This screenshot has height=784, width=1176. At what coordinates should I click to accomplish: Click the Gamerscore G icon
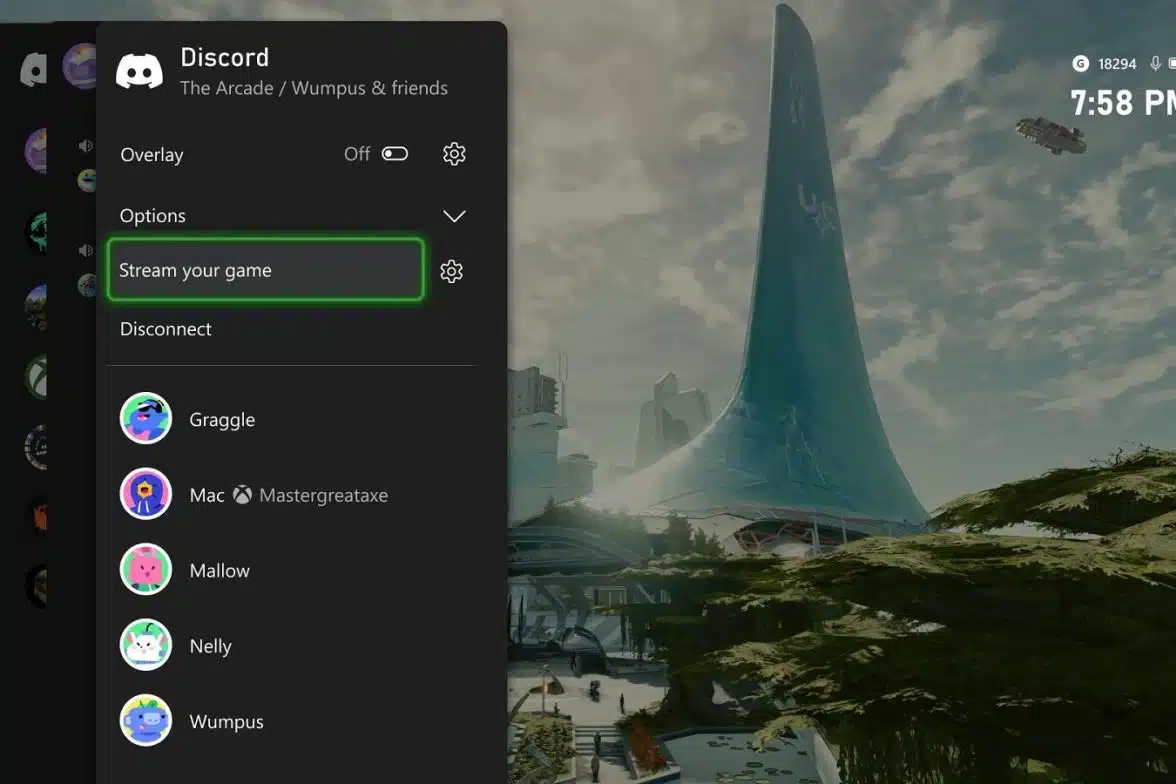[x=1080, y=64]
